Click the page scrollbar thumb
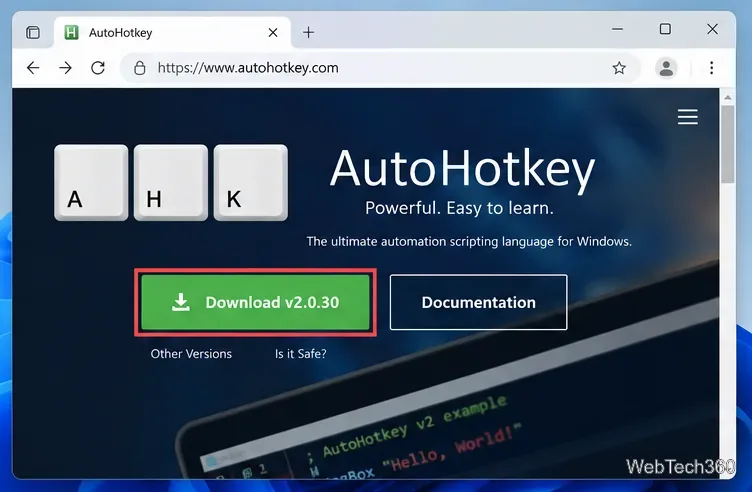 728,144
